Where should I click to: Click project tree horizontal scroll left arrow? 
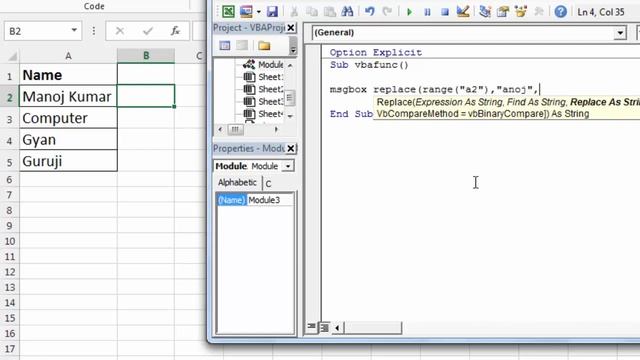click(220, 129)
